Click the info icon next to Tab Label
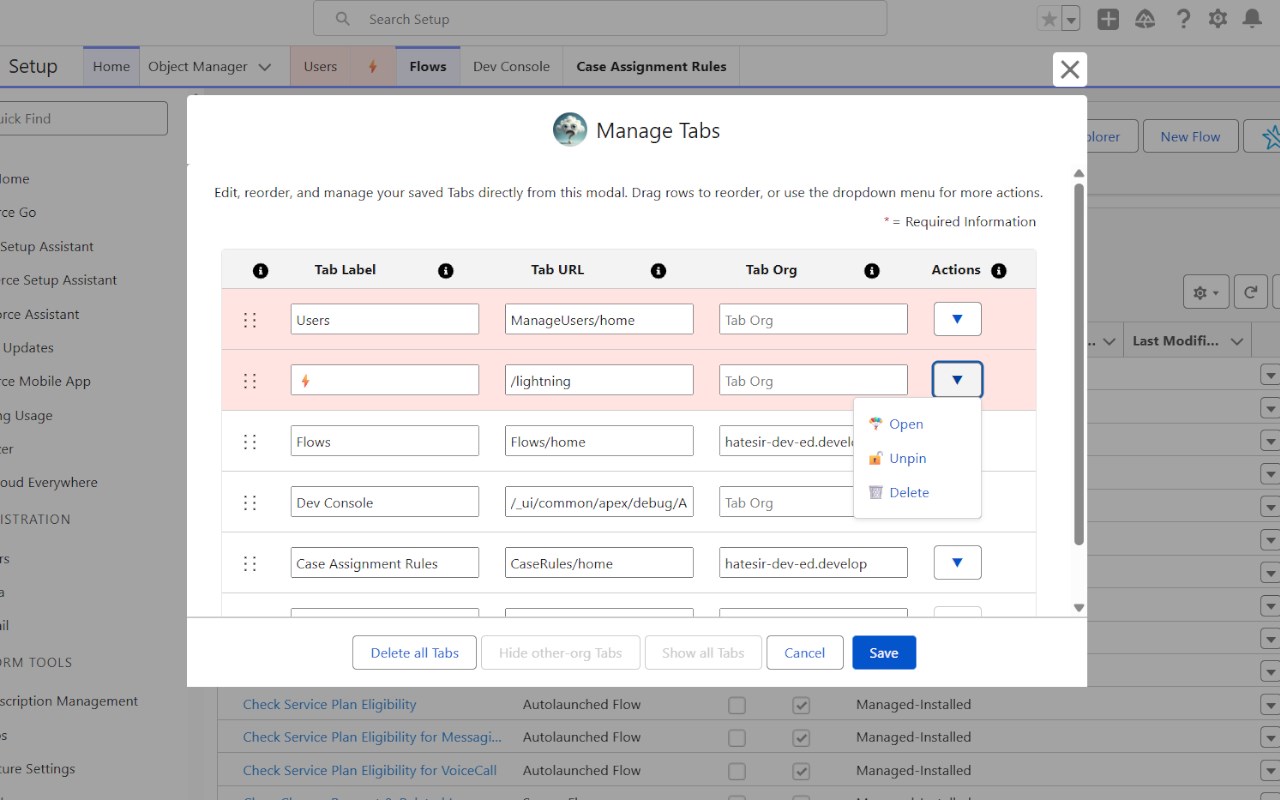1280x800 pixels. (x=446, y=270)
